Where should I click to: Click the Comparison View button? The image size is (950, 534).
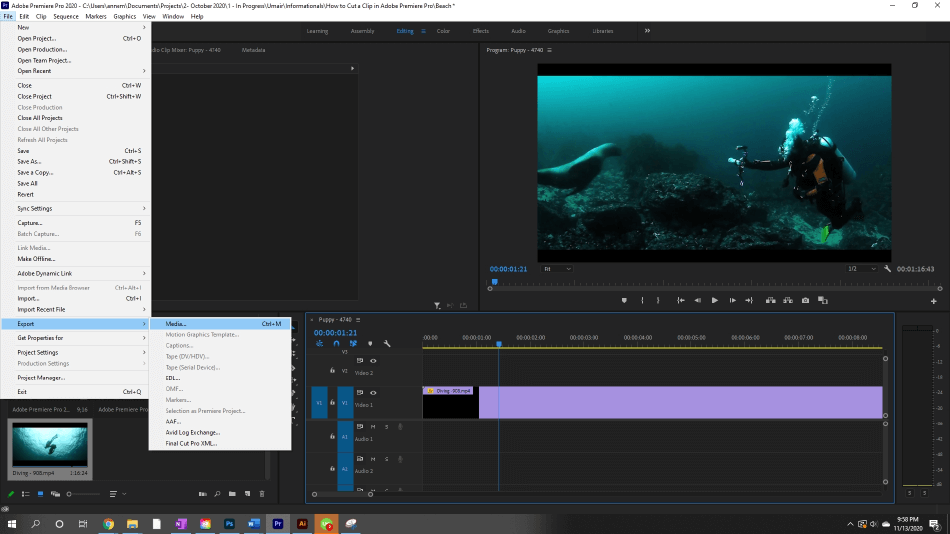tap(823, 300)
